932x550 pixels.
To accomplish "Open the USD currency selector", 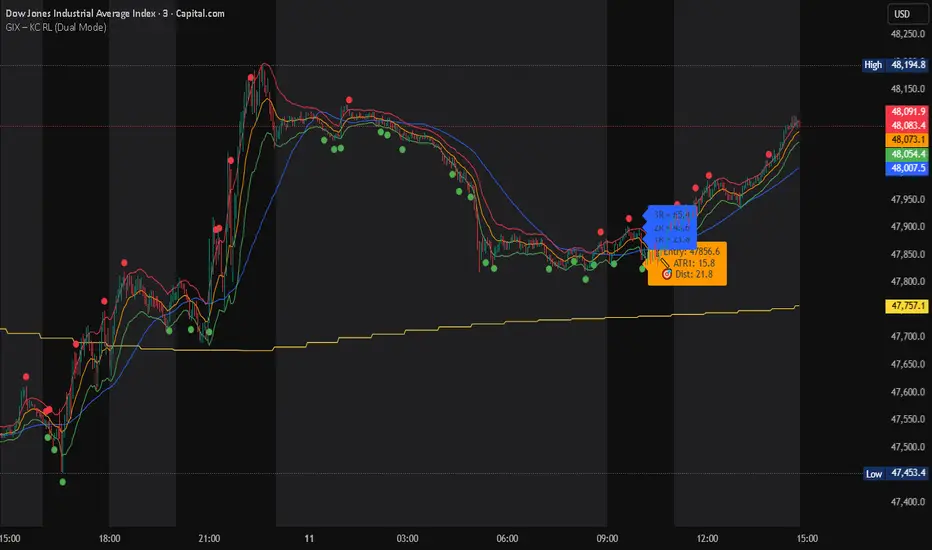I will (907, 14).
